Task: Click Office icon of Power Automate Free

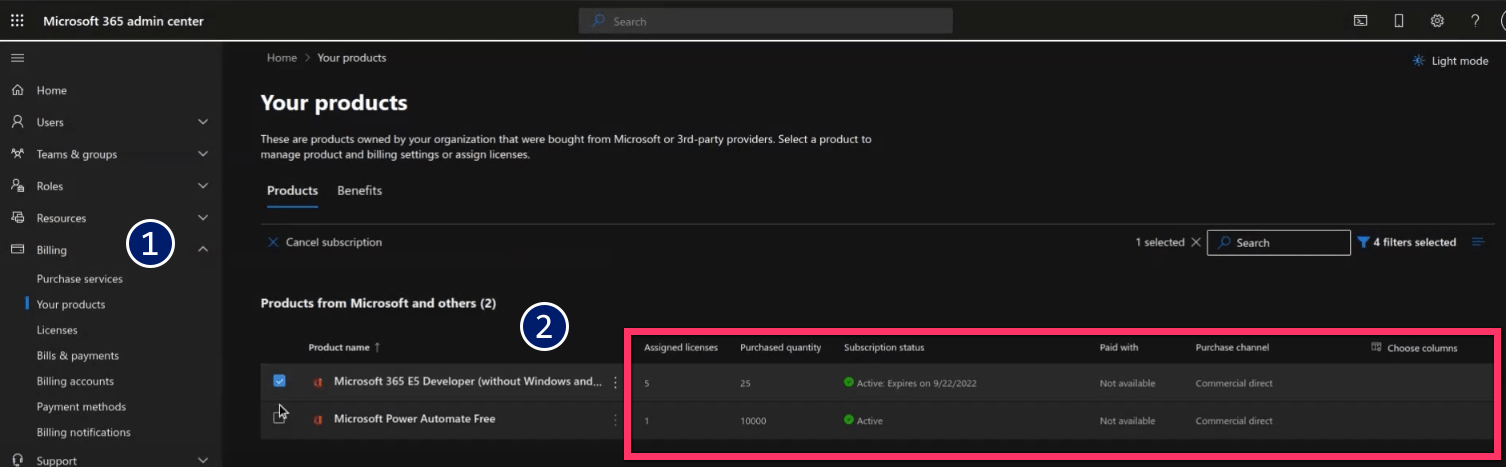Action: (x=317, y=420)
